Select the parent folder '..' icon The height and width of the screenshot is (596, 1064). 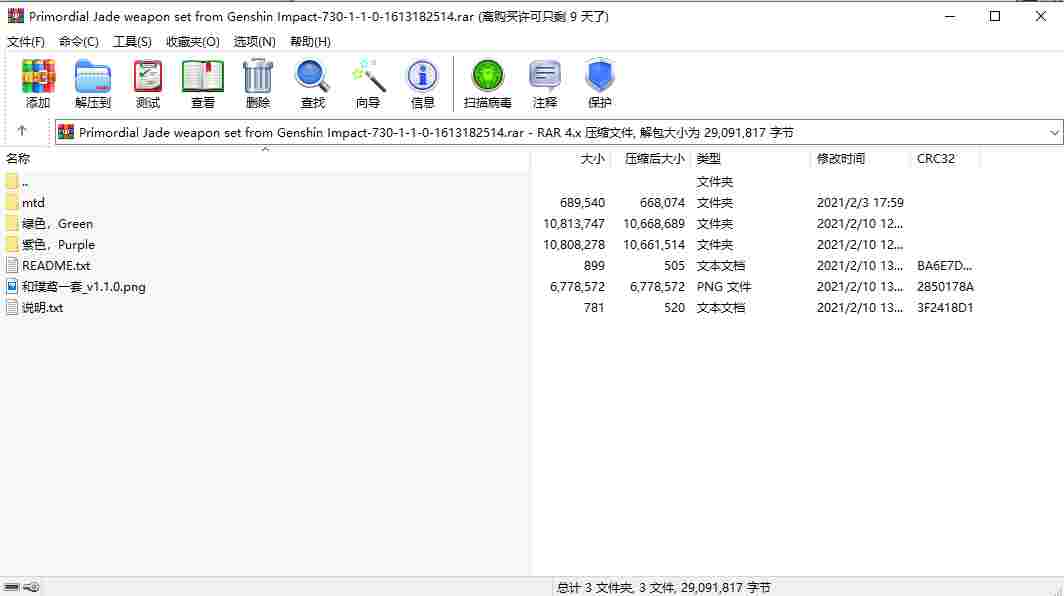(12, 181)
